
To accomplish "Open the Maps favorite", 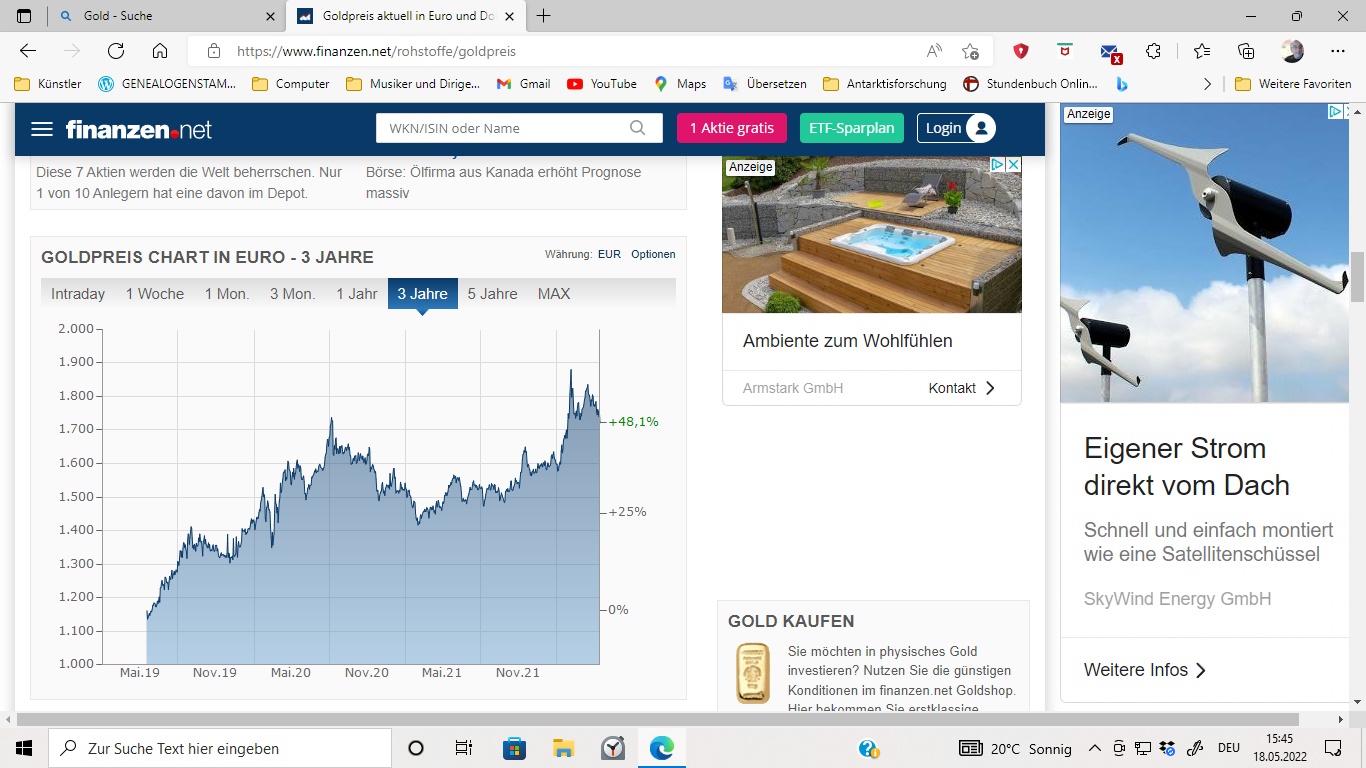I will click(680, 84).
